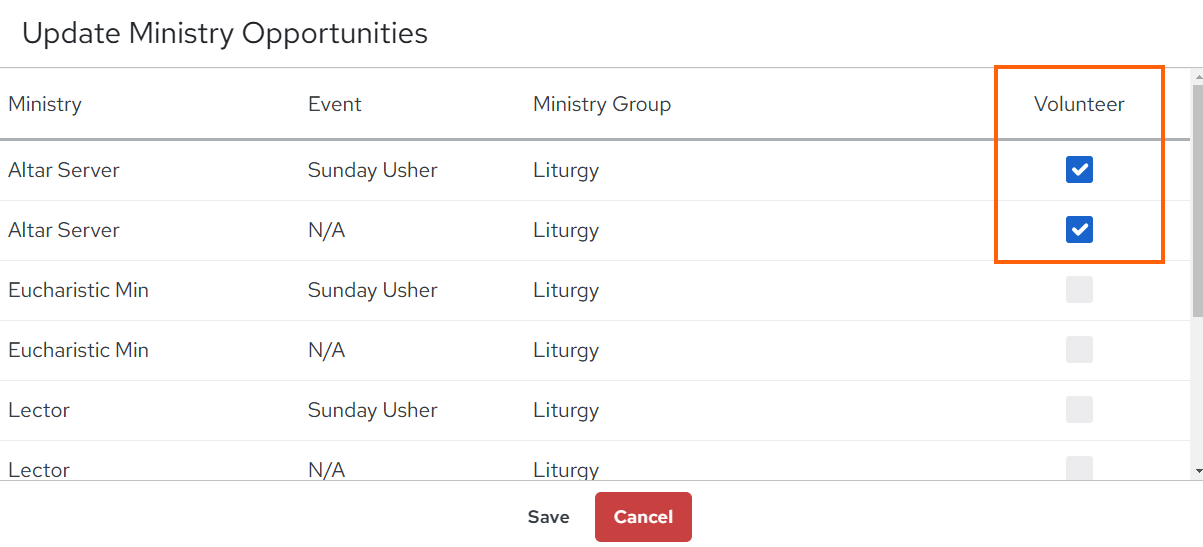Click the Ministry Group column header
Screen dimensions: 1203x547
tap(602, 104)
